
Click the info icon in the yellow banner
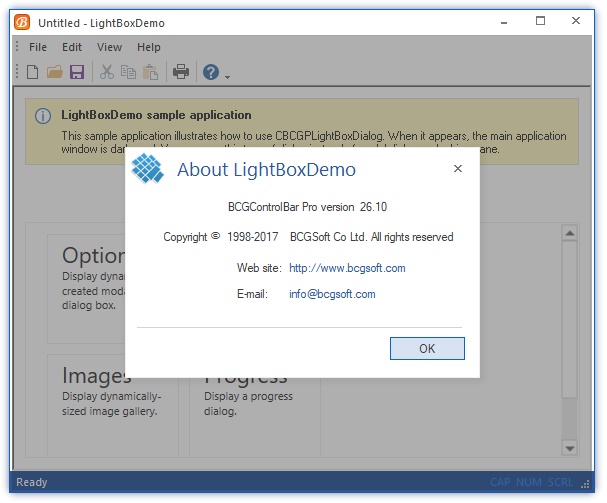click(x=43, y=116)
